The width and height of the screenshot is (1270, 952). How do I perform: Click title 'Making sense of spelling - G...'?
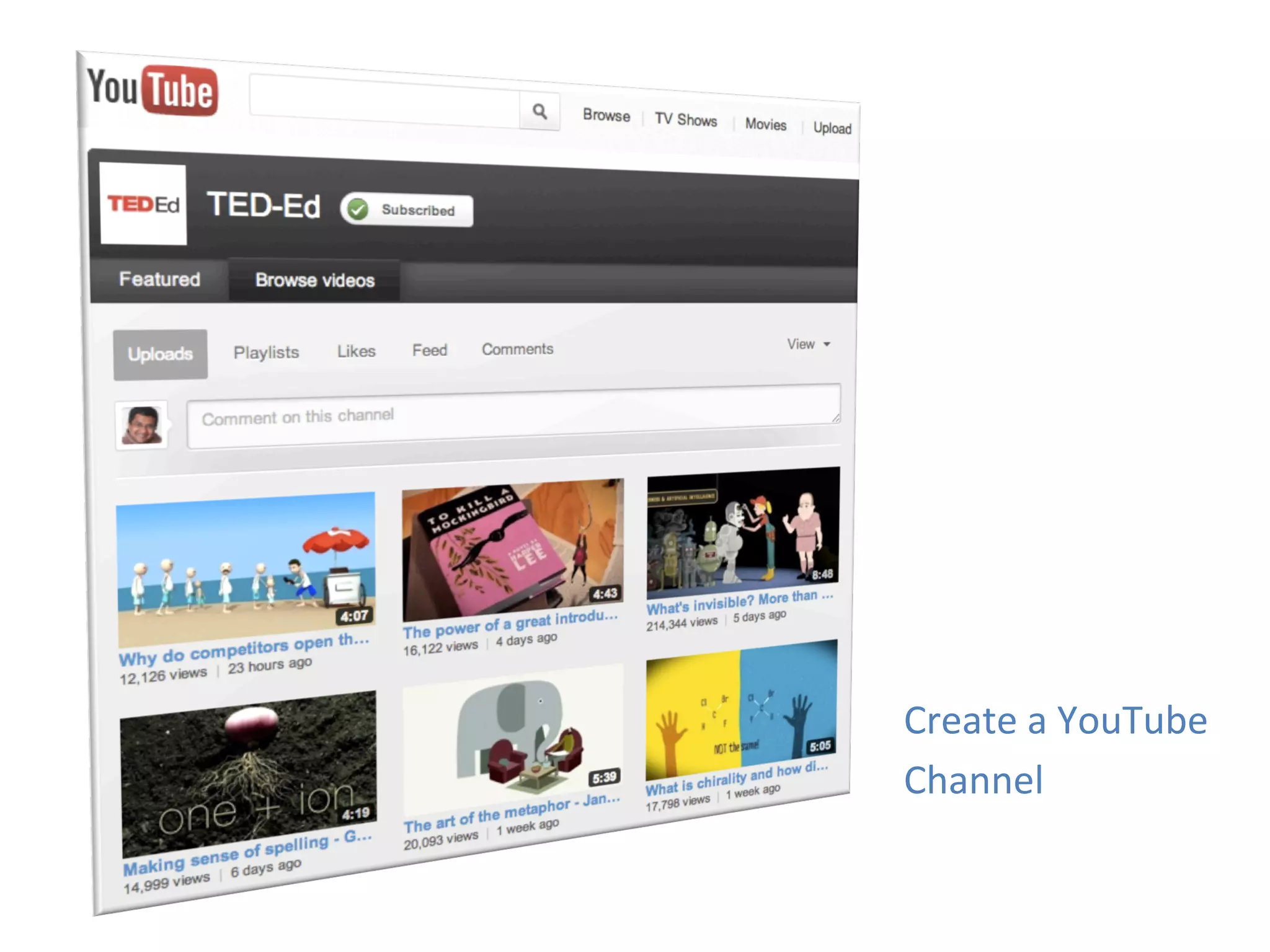[247, 853]
